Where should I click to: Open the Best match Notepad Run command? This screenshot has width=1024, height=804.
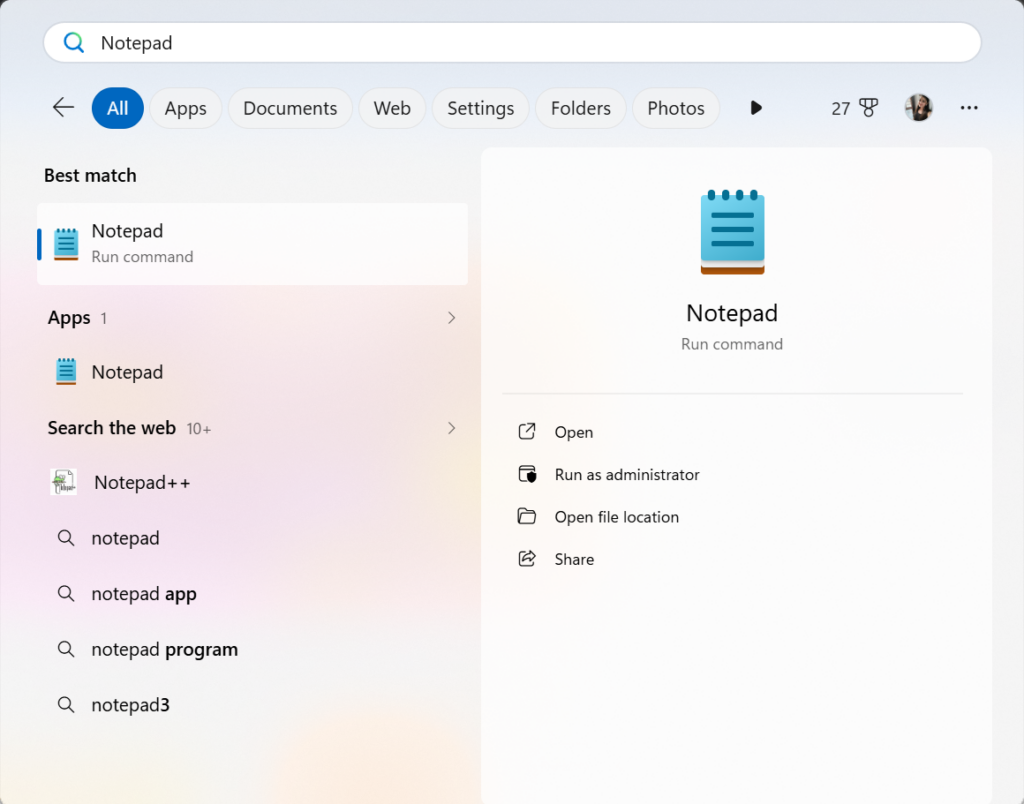(x=253, y=244)
